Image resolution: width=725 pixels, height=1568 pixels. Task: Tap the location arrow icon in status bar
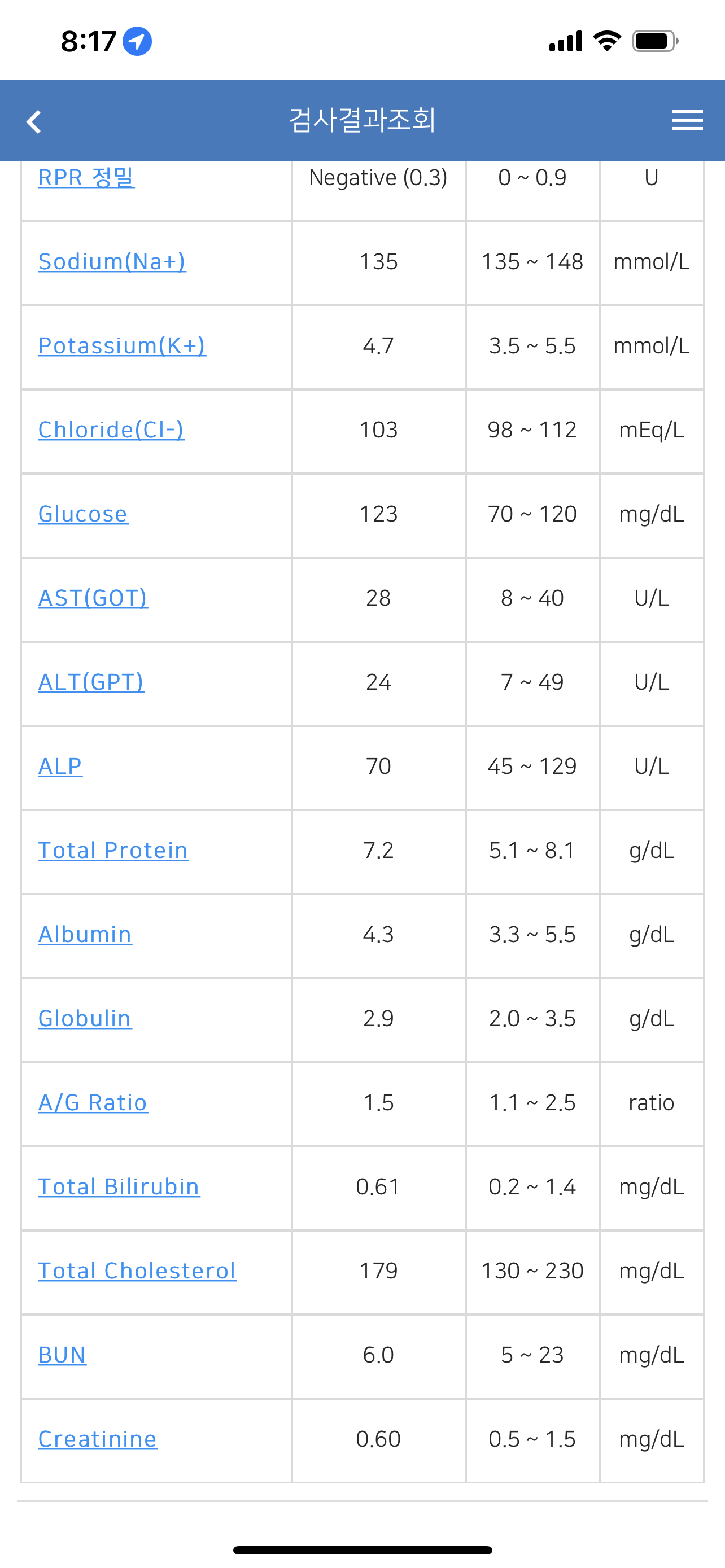coord(137,41)
